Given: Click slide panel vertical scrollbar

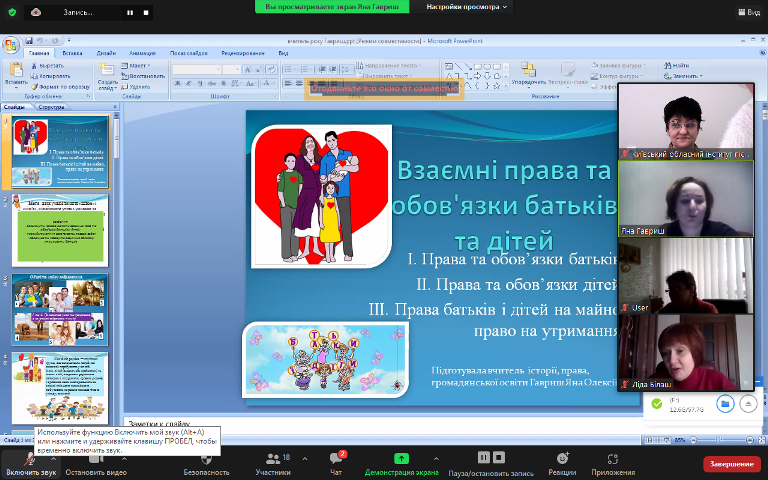Looking at the screenshot, I should (117, 272).
